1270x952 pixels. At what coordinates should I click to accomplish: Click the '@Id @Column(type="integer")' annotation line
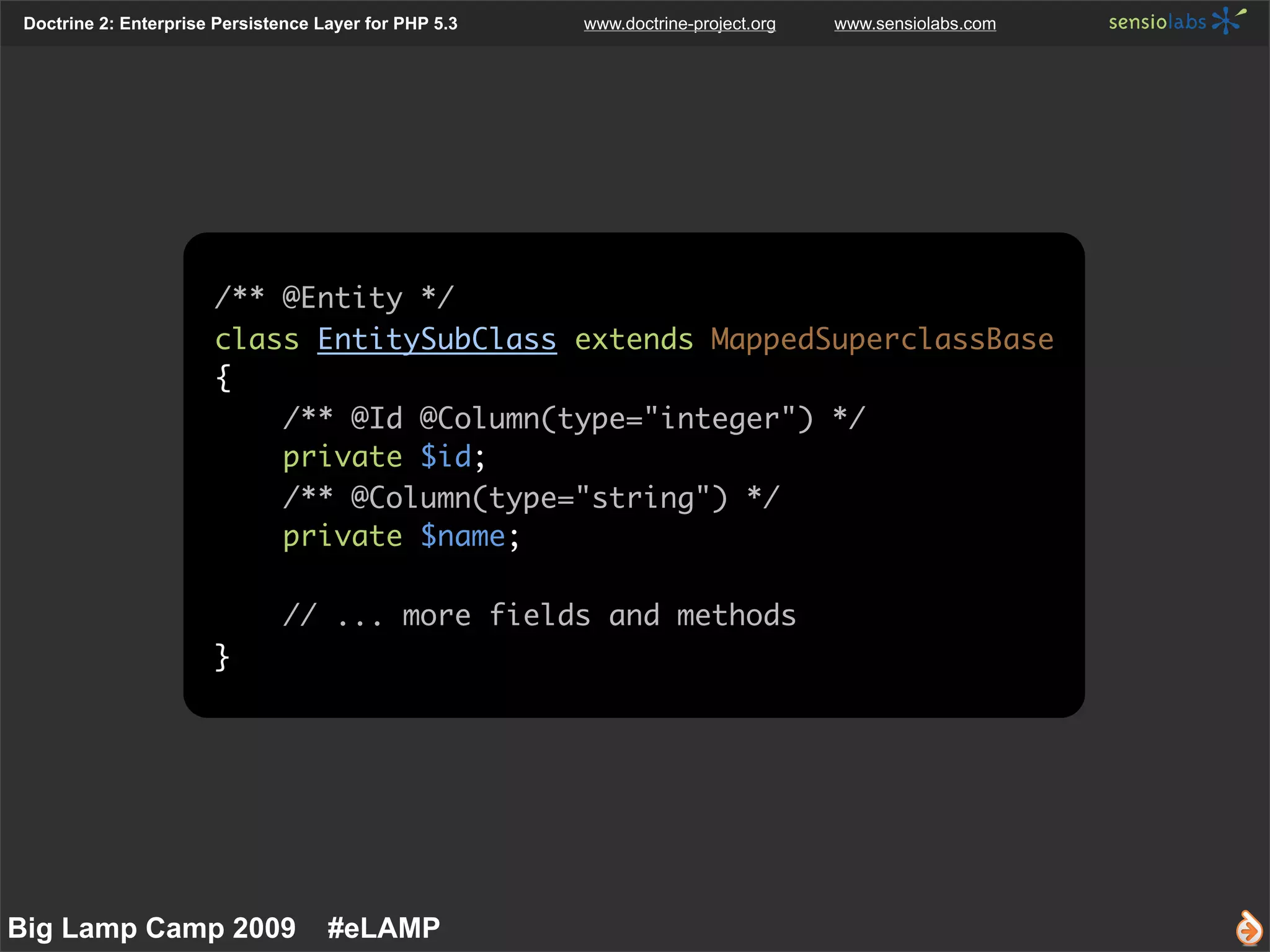point(574,418)
